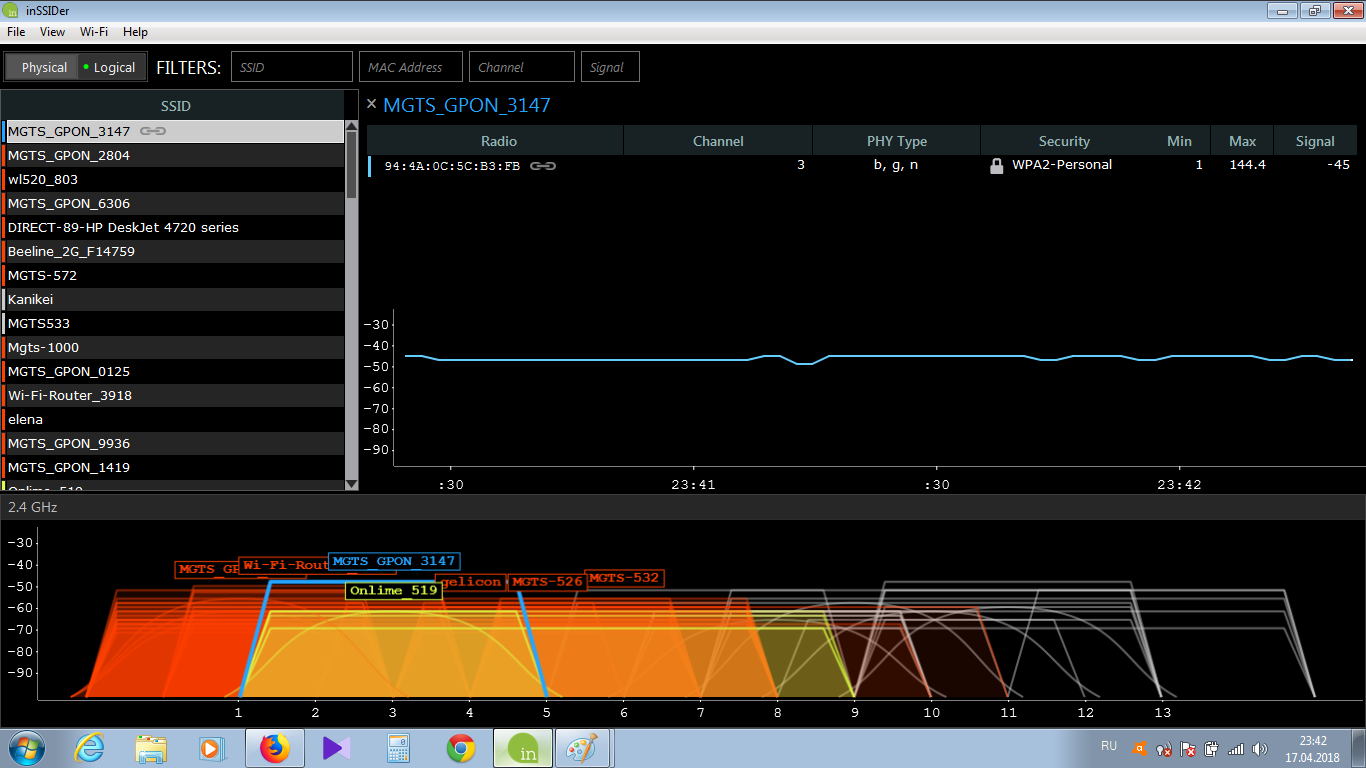Open the Signal filter box
This screenshot has width=1366, height=768.
pyautogui.click(x=610, y=68)
